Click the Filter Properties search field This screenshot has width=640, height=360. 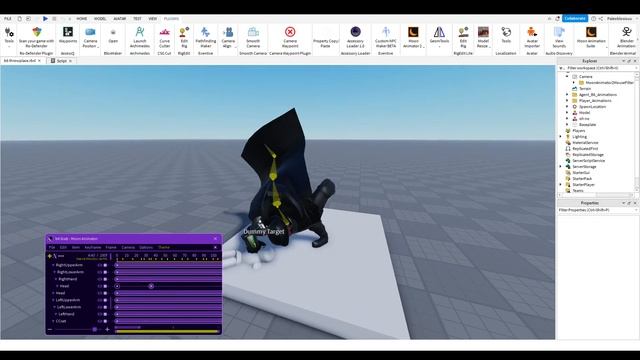pyautogui.click(x=597, y=210)
